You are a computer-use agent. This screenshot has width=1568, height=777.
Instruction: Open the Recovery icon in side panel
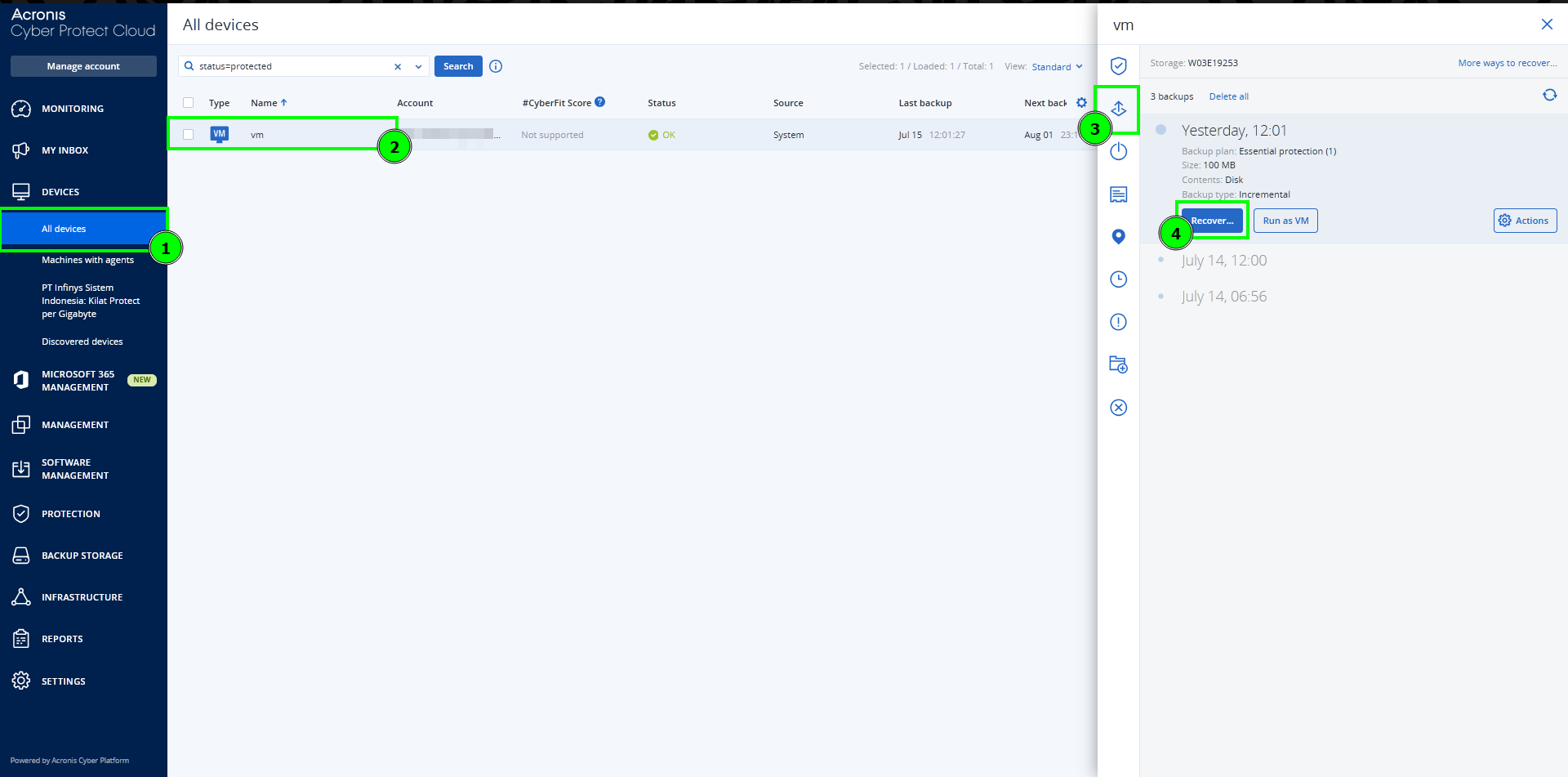(1118, 109)
